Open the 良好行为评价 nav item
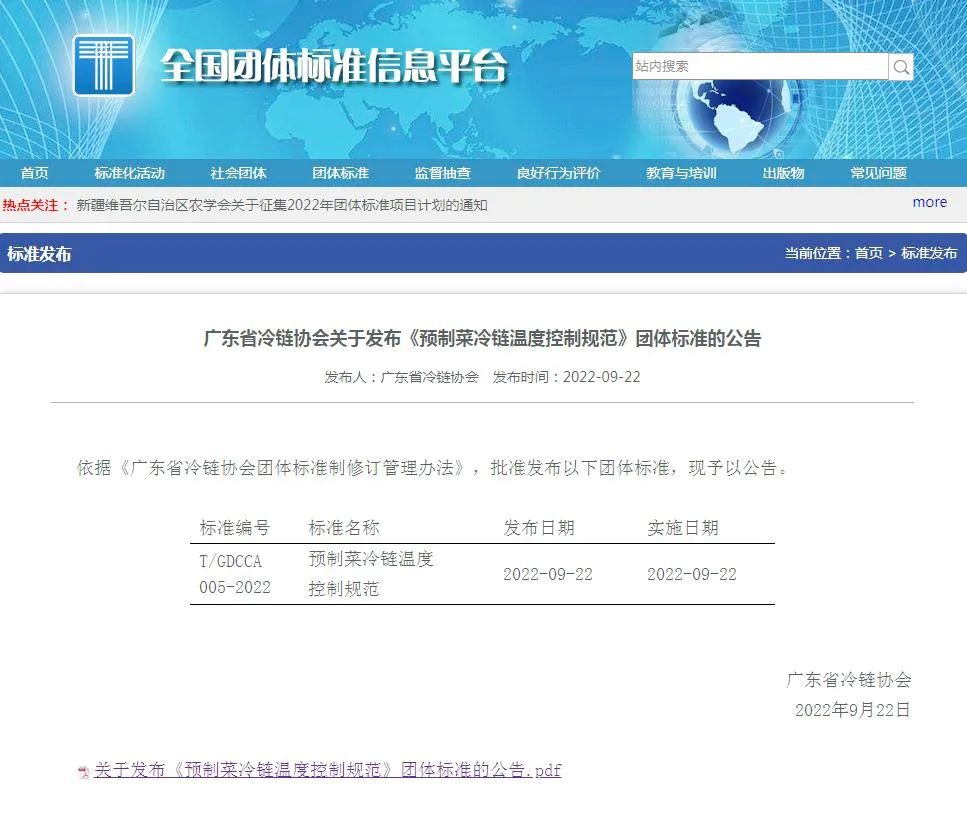This screenshot has height=813, width=967. pos(558,173)
